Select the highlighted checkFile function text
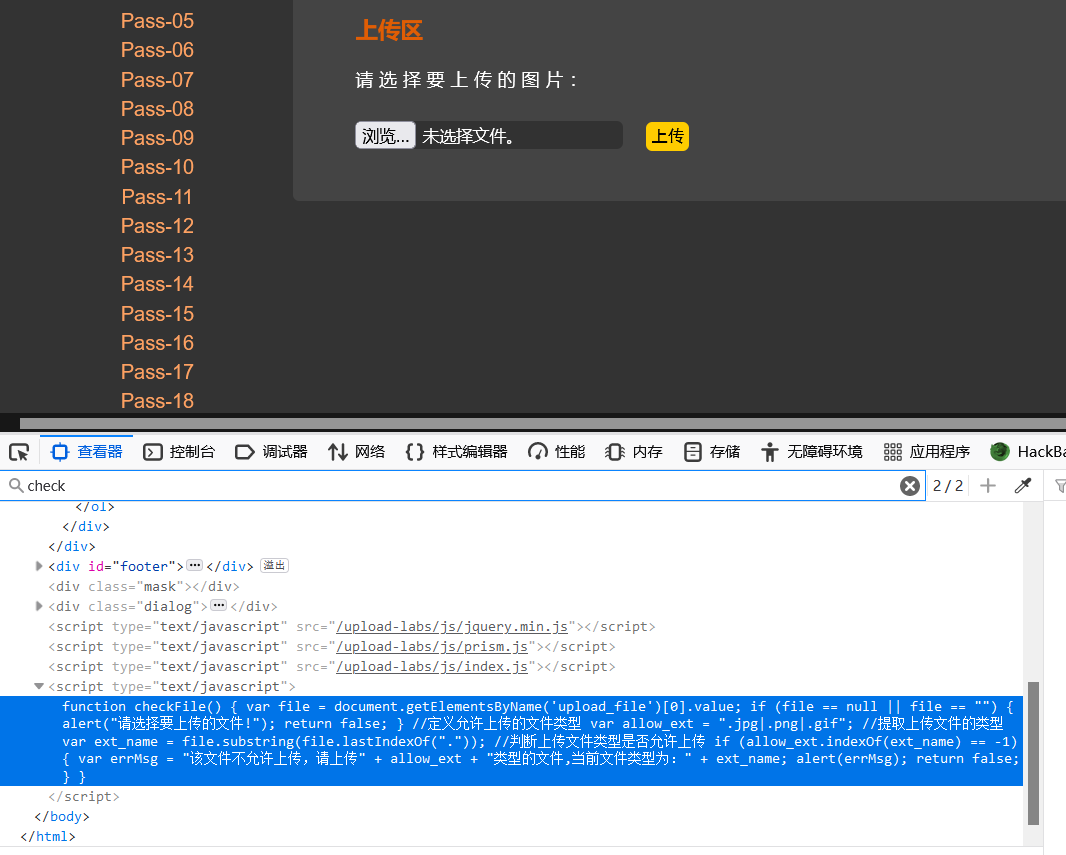1066x855 pixels. pos(511,741)
